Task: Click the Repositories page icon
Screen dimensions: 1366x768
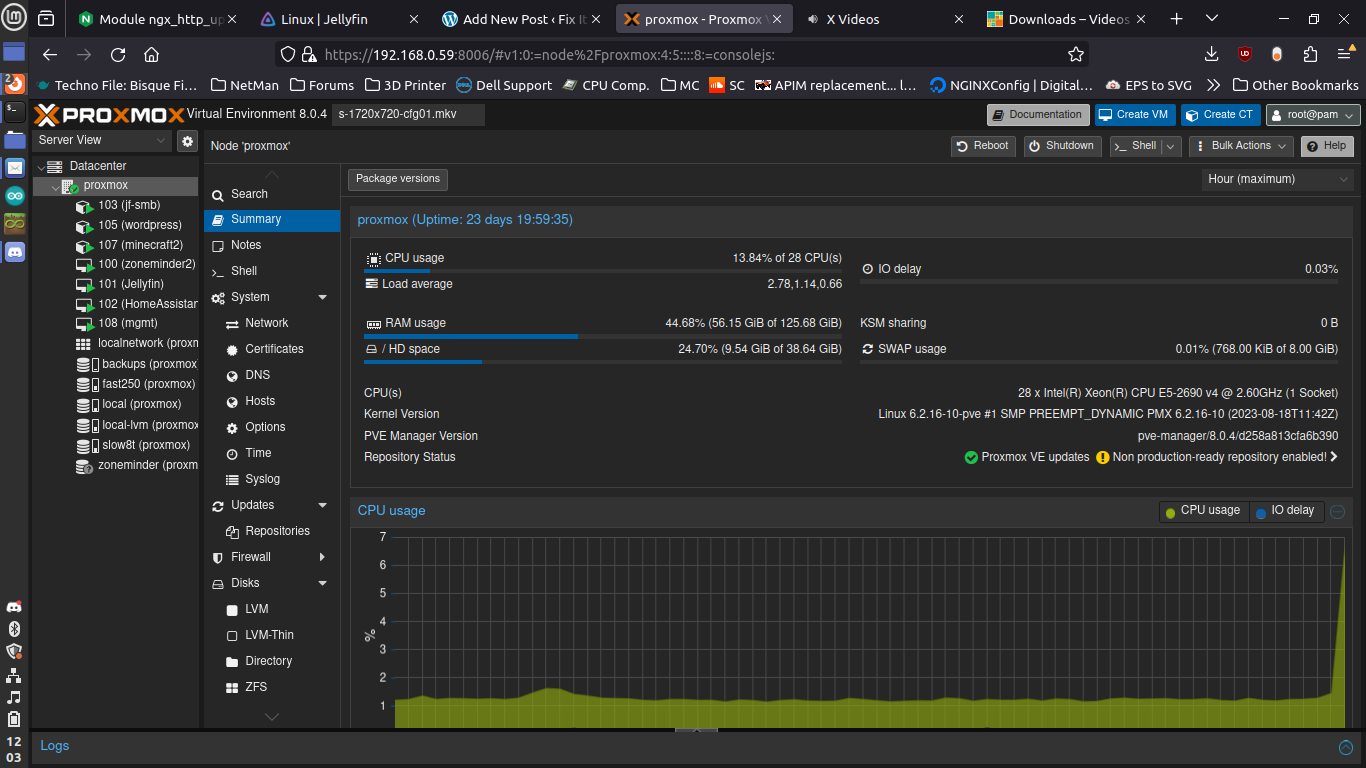Action: [232, 531]
